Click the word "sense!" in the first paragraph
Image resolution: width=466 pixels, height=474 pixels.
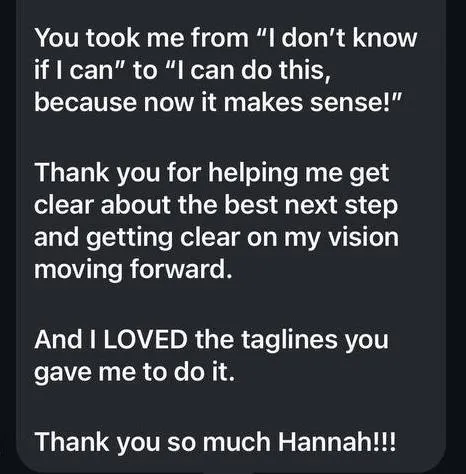click(x=352, y=102)
